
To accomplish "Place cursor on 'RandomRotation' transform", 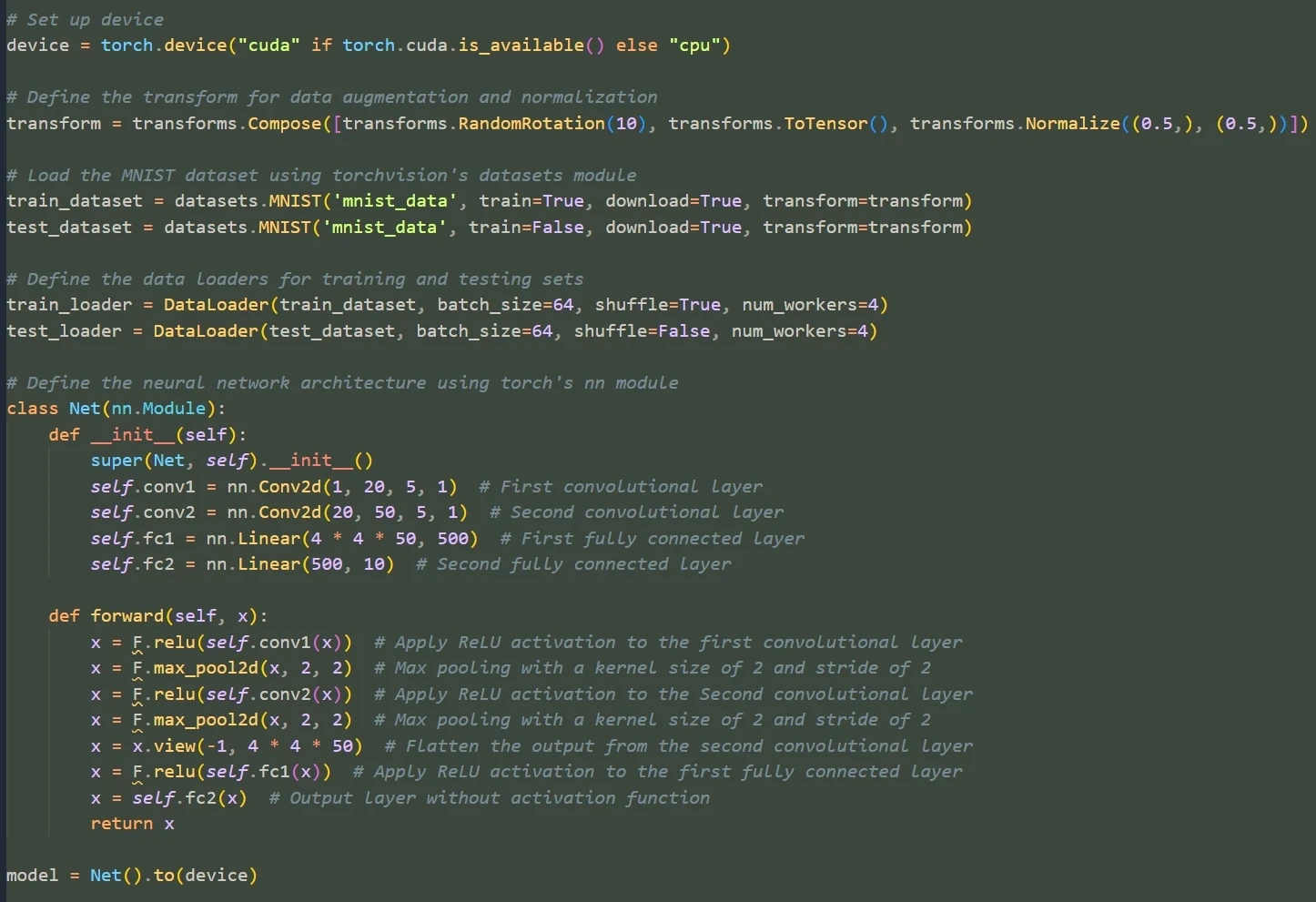I will 531,123.
